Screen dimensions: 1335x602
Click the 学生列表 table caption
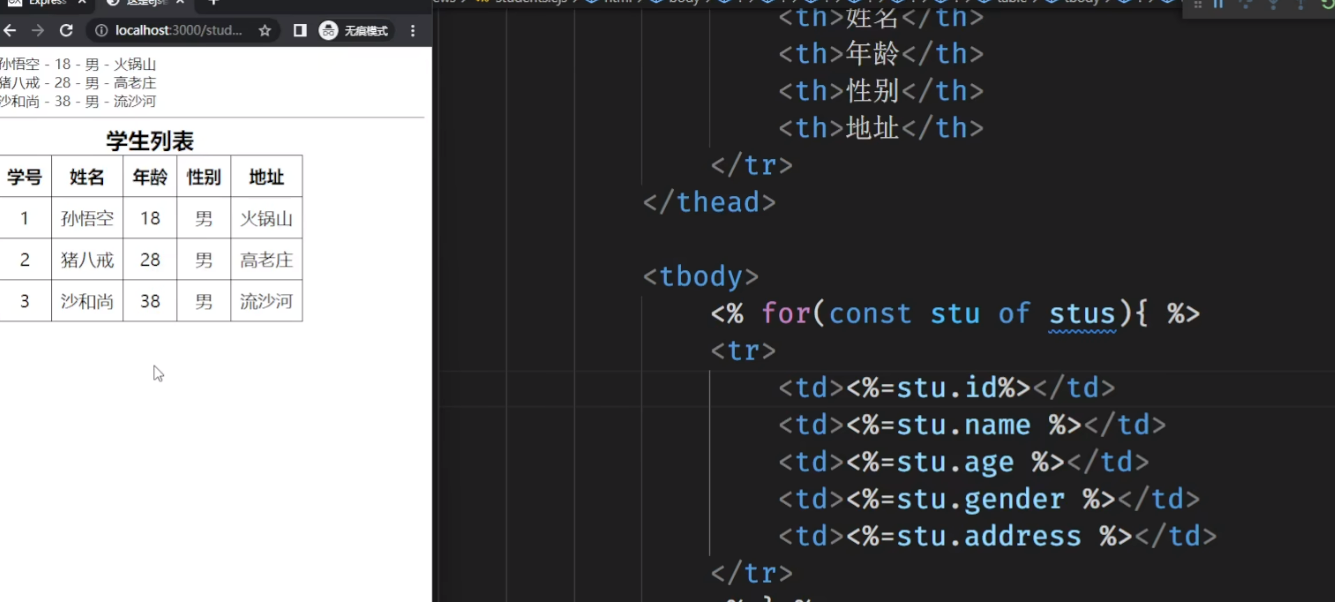coord(150,141)
